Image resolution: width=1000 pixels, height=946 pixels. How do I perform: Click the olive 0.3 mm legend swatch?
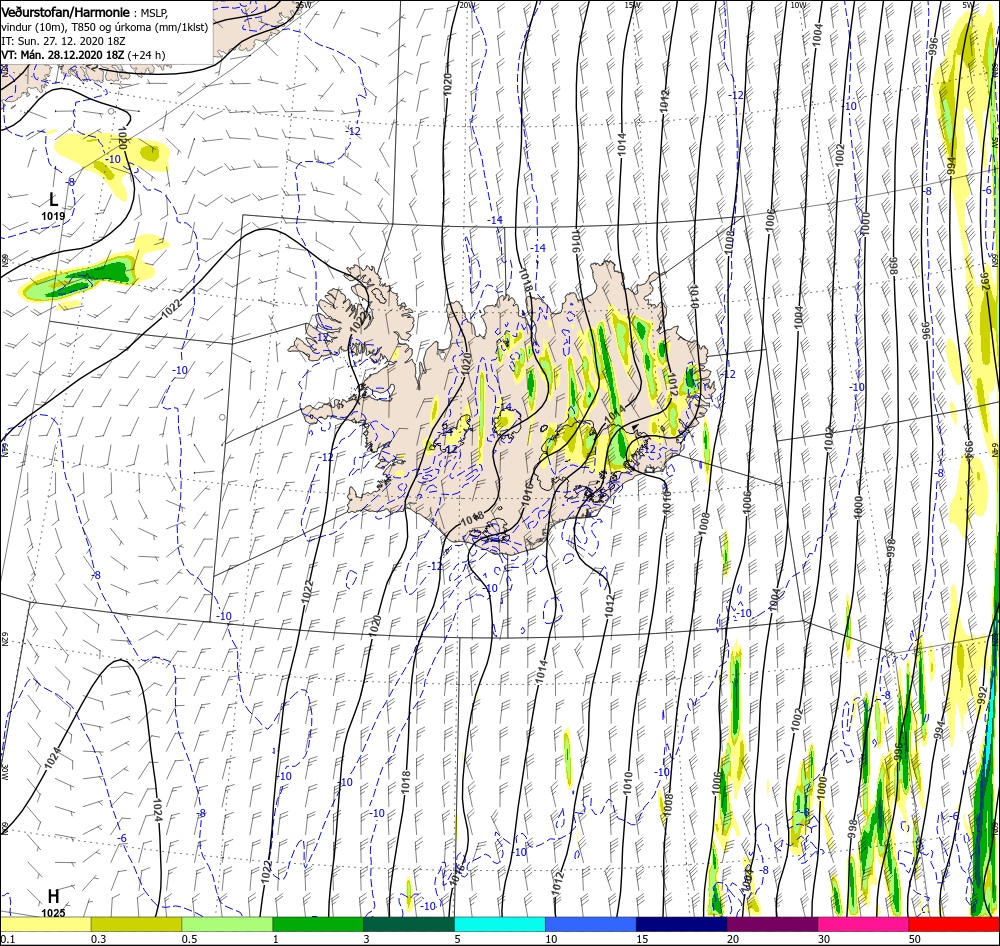(136, 924)
